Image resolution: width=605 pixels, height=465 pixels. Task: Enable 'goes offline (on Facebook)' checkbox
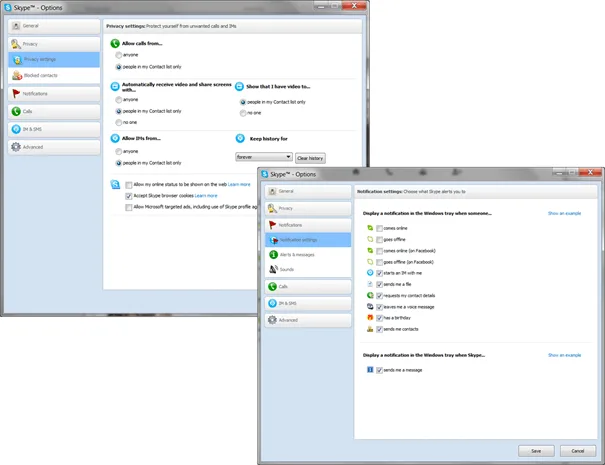[x=380, y=262]
